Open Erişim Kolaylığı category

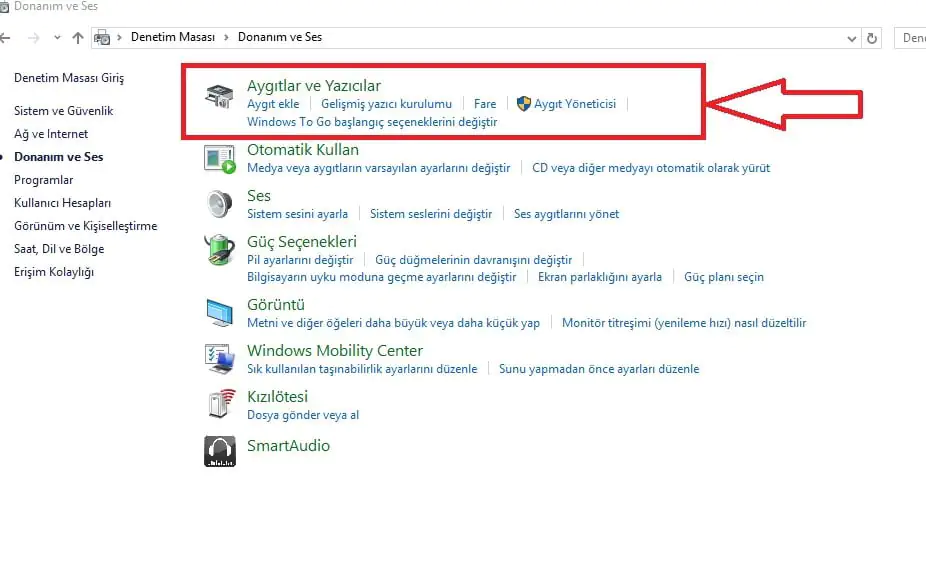(x=54, y=272)
